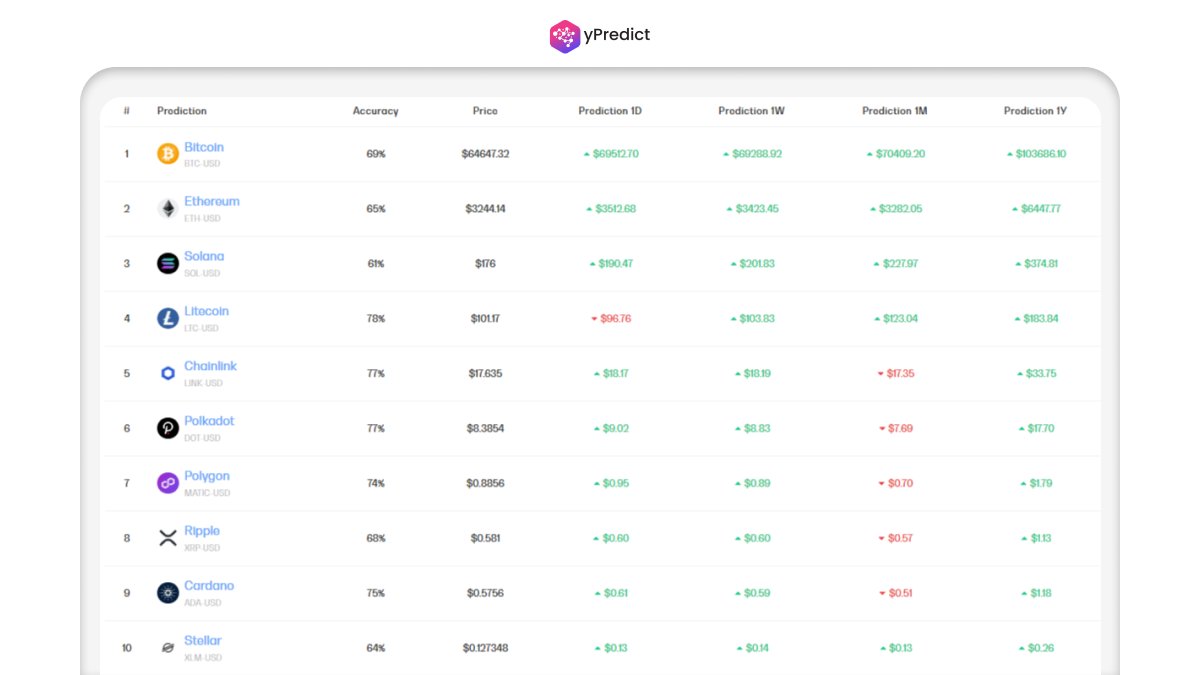Image resolution: width=1200 pixels, height=675 pixels.
Task: Open the Bitcoin prediction link
Action: (x=204, y=147)
